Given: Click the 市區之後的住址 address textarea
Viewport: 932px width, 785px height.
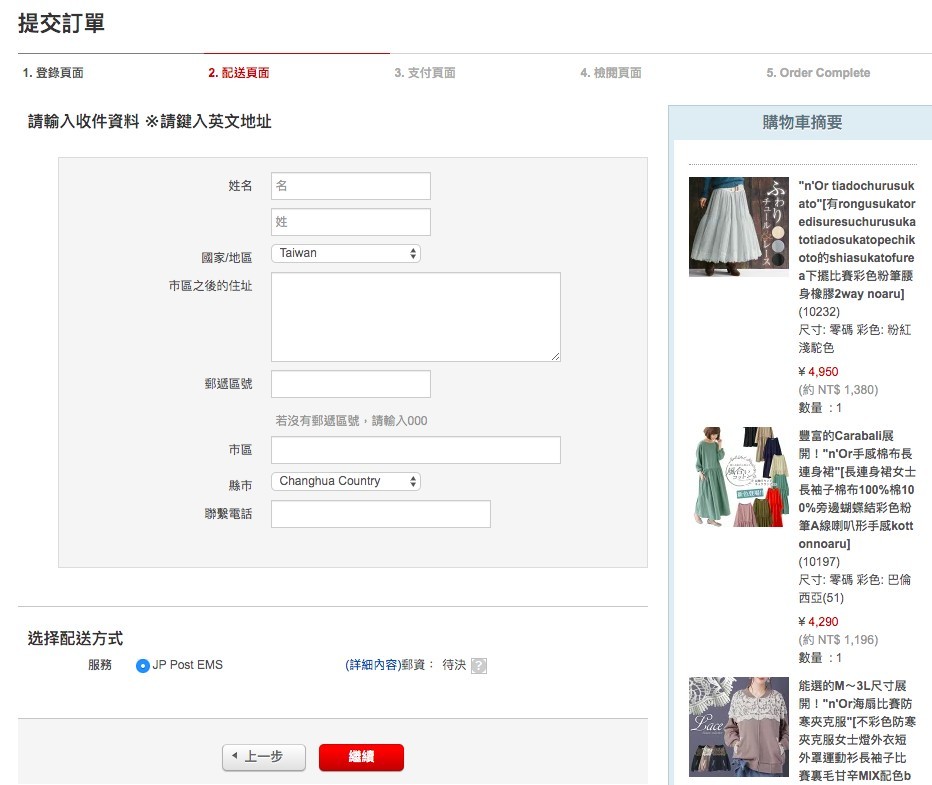Looking at the screenshot, I should point(414,315).
